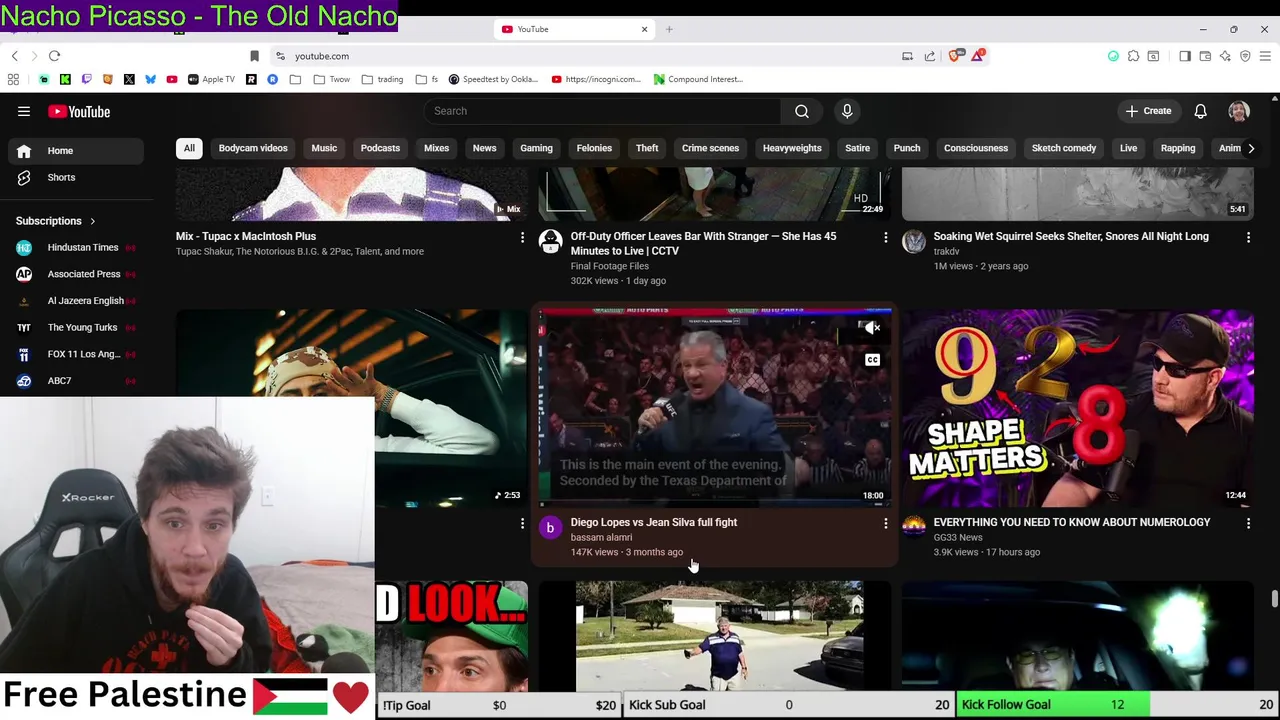
Task: Open a new browser tab
Action: click(x=669, y=29)
